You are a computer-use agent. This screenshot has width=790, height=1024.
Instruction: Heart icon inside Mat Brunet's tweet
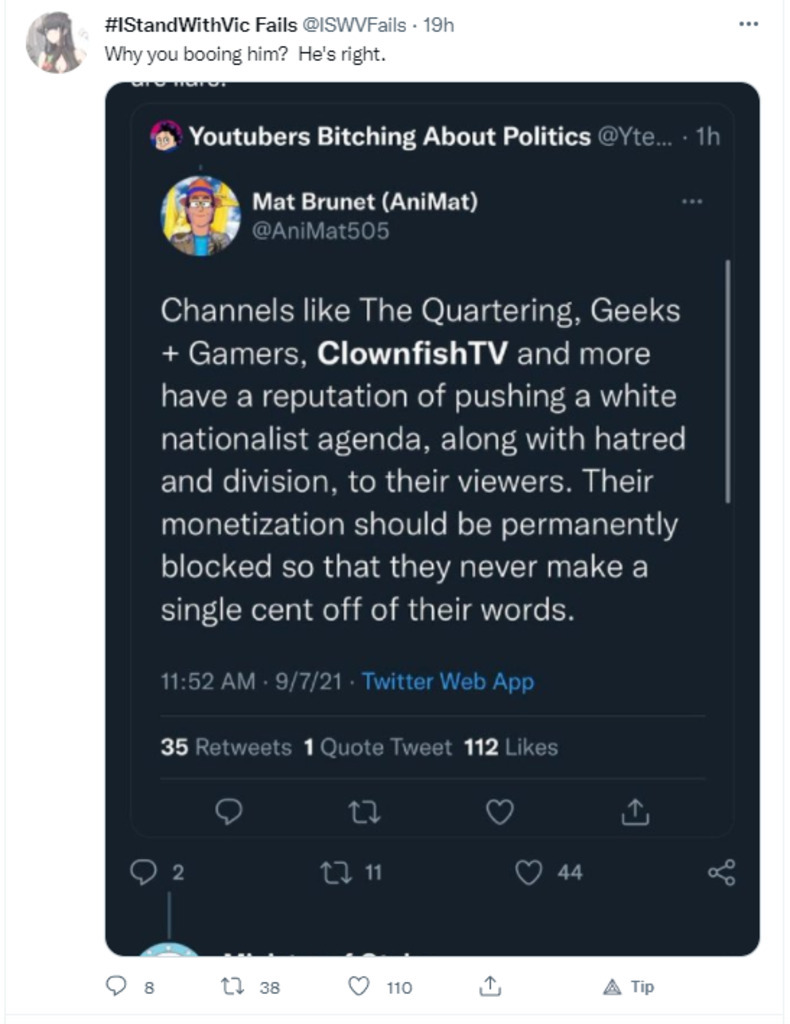point(499,813)
